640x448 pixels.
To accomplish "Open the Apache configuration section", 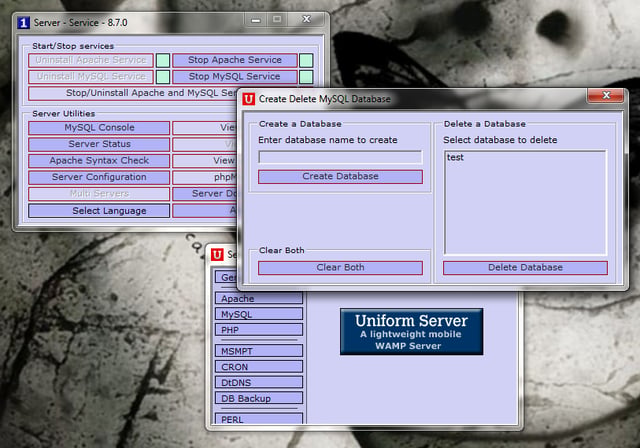I will tap(259, 298).
